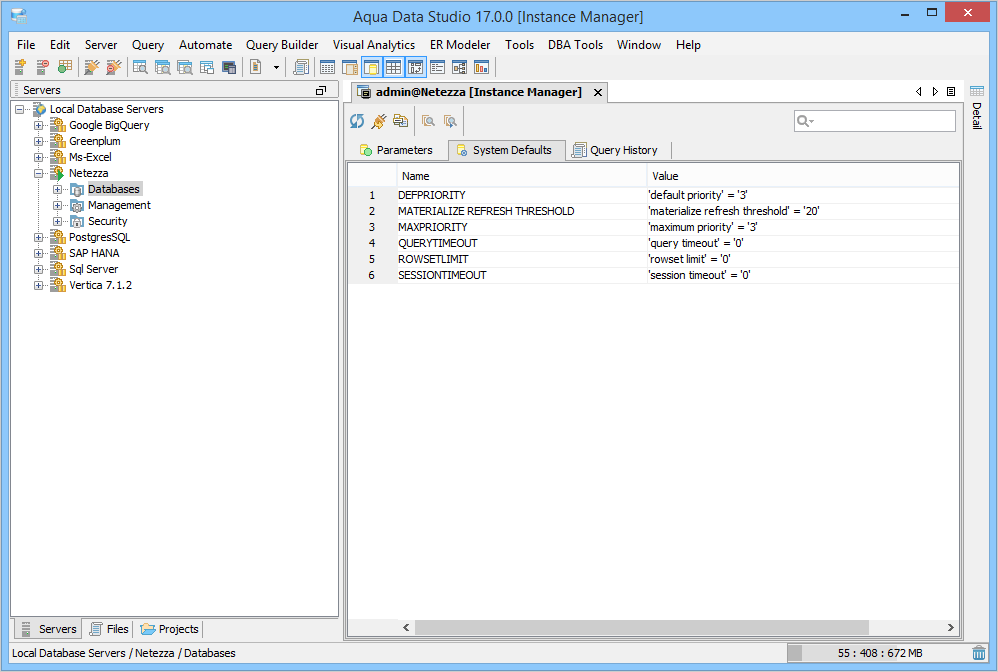Click the Refresh icon in Instance Manager
Screen dimensions: 998x672
(357, 121)
